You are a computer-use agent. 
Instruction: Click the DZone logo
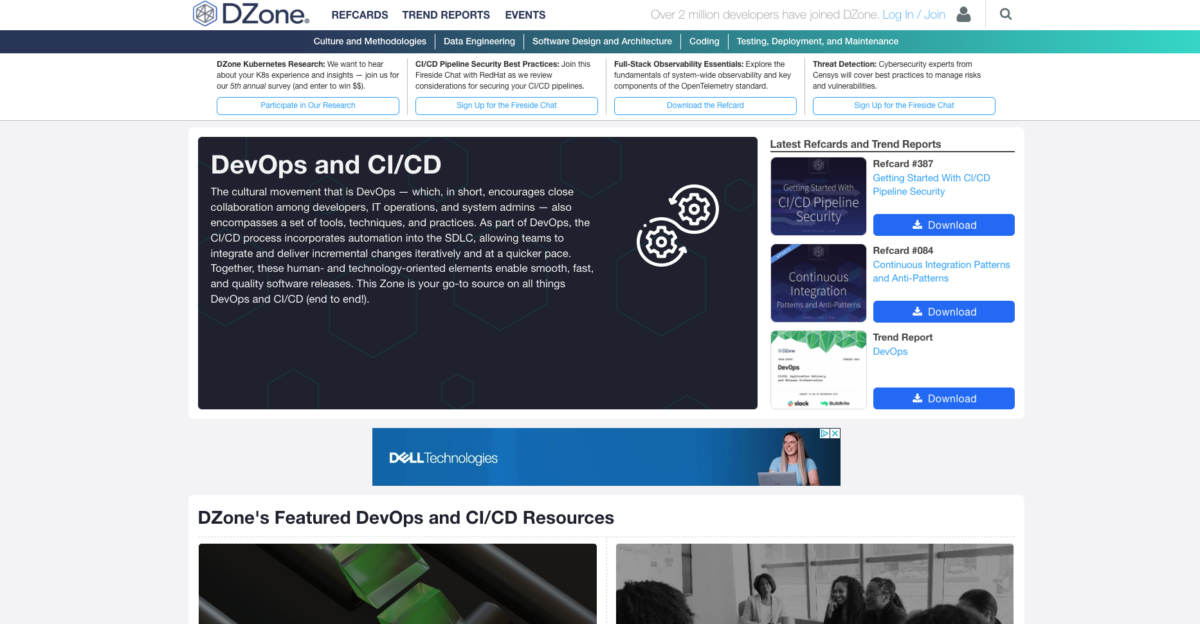click(x=248, y=14)
